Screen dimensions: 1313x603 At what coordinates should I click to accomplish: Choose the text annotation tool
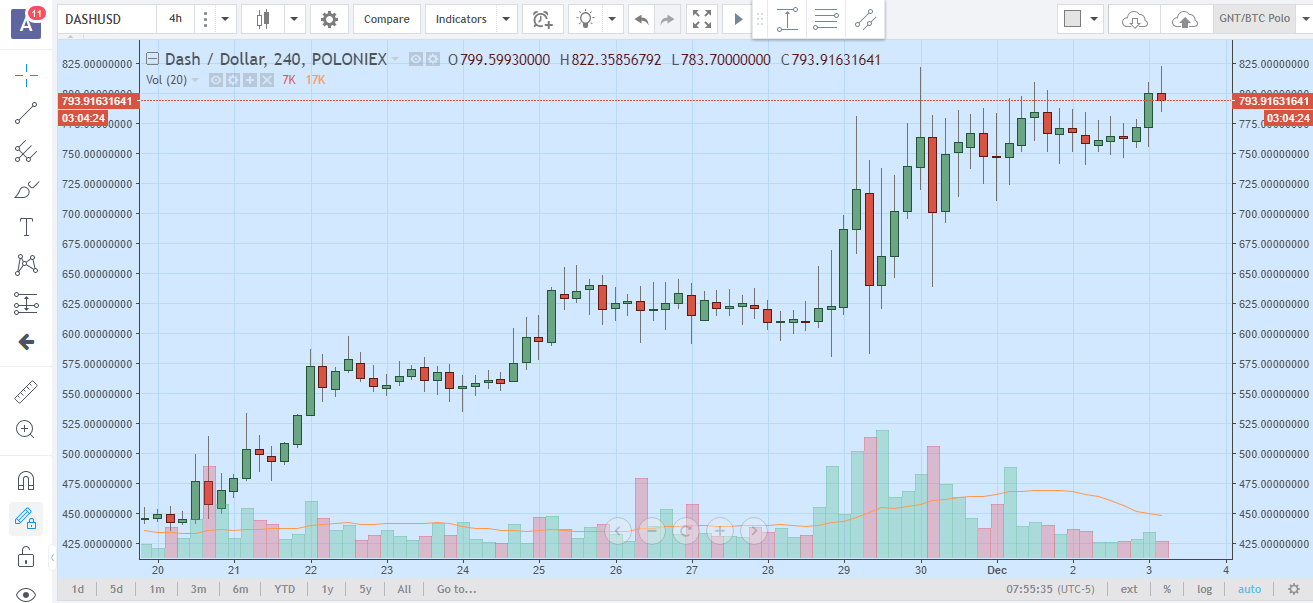26,227
